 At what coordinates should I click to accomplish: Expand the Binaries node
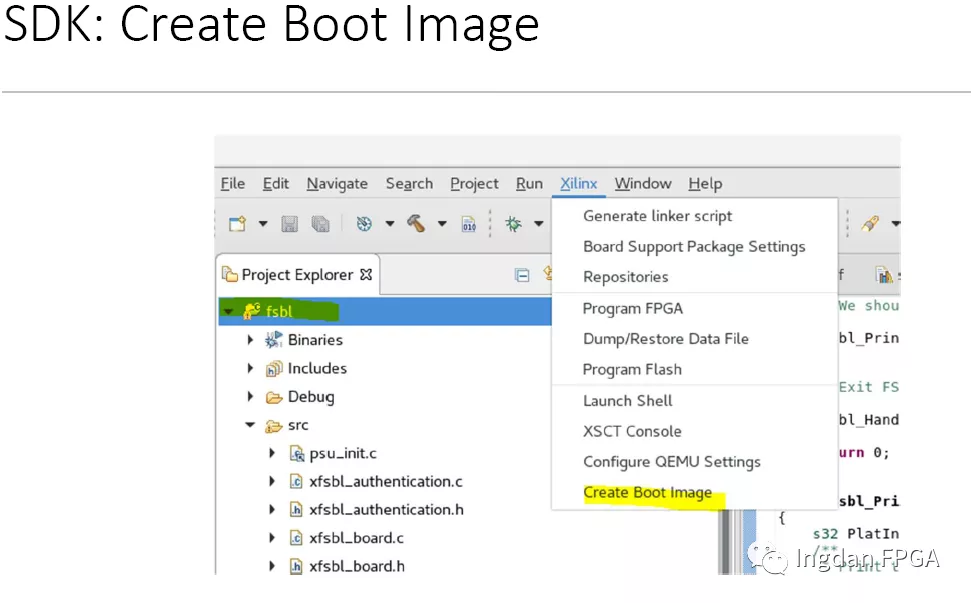click(250, 339)
